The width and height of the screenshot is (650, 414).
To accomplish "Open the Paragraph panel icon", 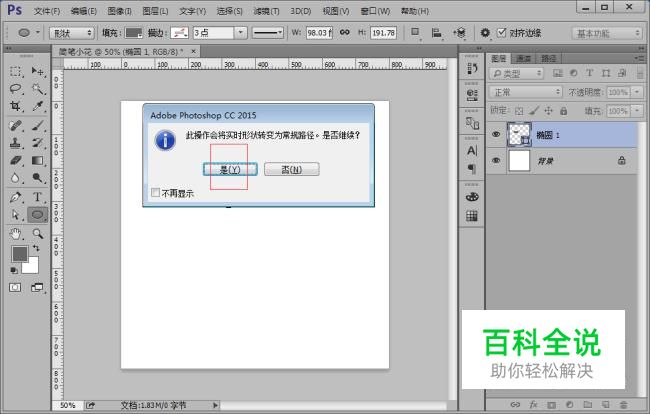I will coord(472,168).
